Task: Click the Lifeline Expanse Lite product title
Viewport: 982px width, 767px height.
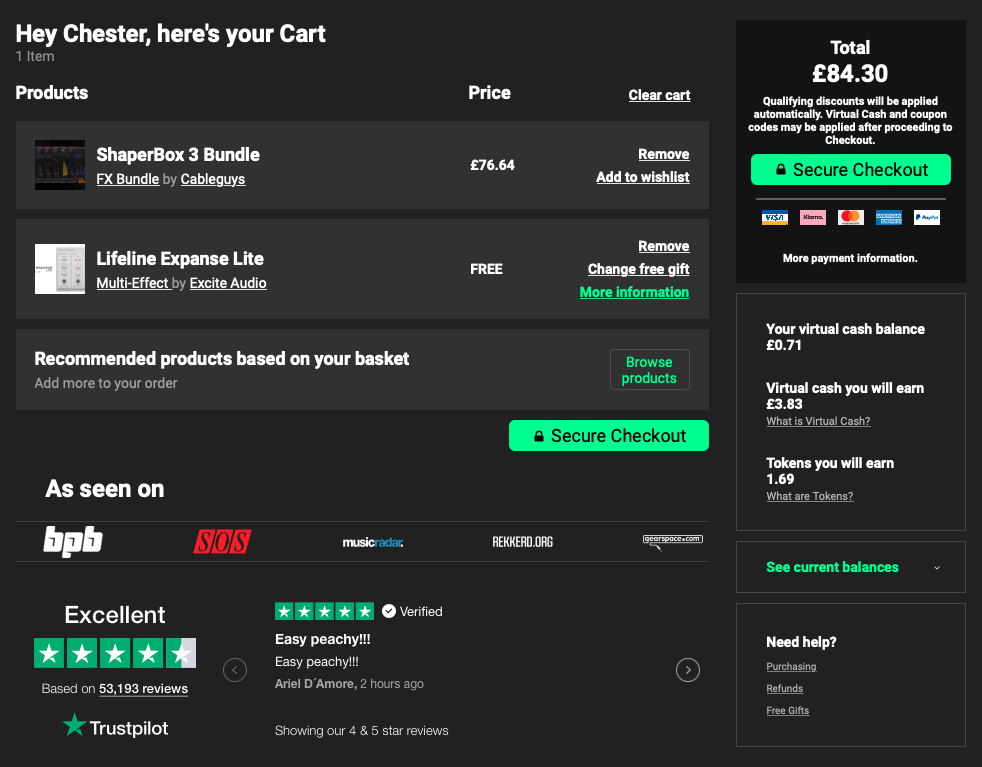Action: tap(180, 259)
